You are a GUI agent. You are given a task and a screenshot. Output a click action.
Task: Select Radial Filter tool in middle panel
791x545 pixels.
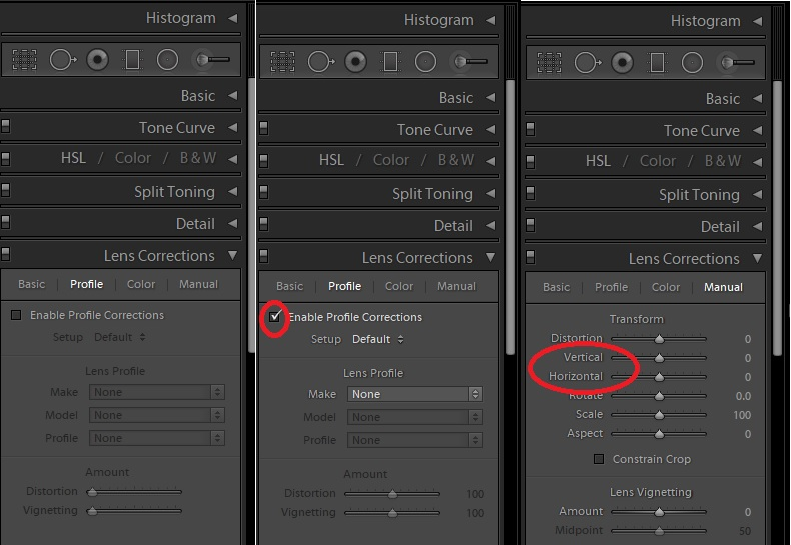[425, 62]
